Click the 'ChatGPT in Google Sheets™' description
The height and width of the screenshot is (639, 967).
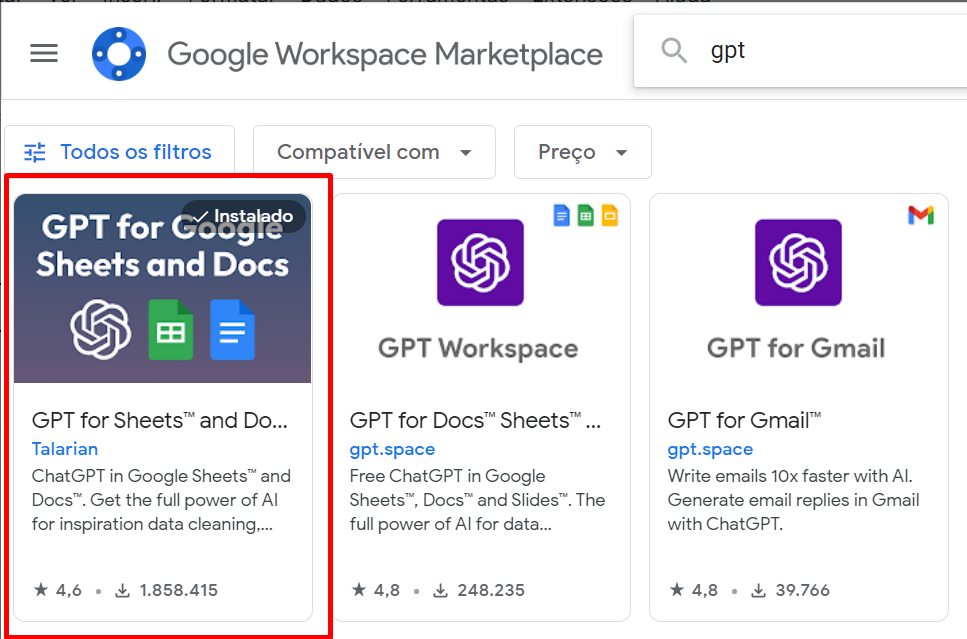point(161,500)
